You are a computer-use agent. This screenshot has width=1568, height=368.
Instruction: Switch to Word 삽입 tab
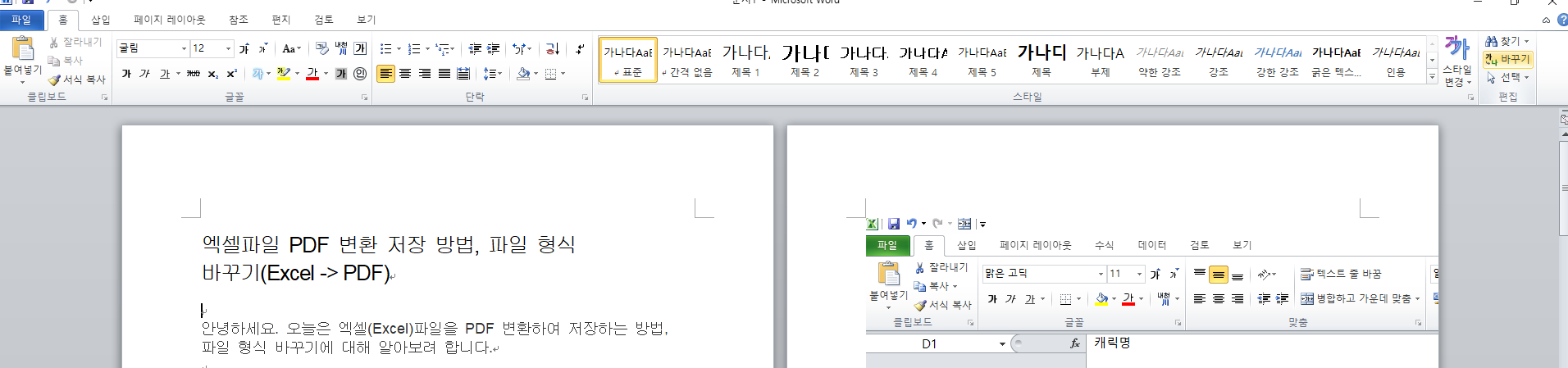coord(100,20)
